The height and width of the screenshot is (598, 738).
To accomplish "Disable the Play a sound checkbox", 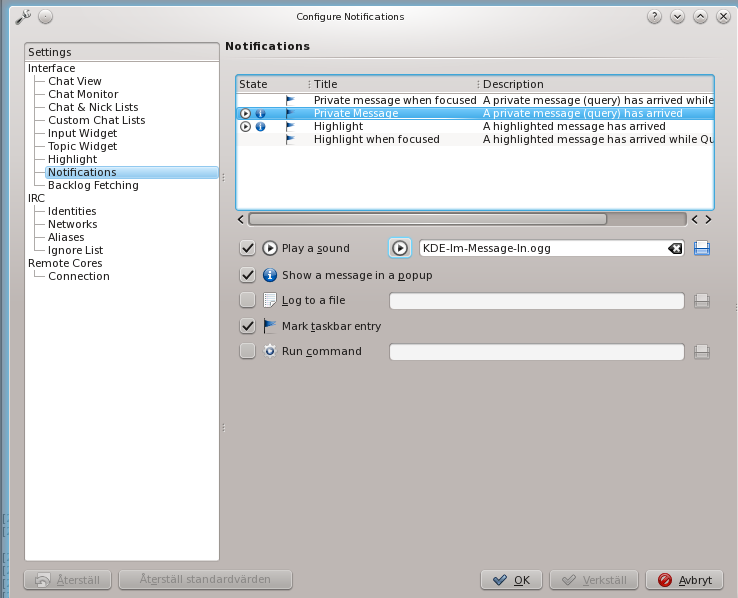I will (248, 248).
